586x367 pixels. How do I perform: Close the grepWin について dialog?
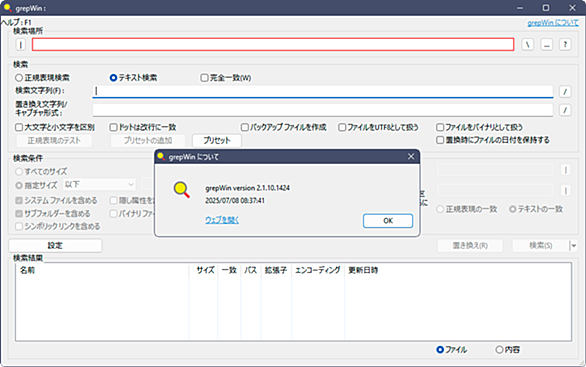click(x=411, y=157)
